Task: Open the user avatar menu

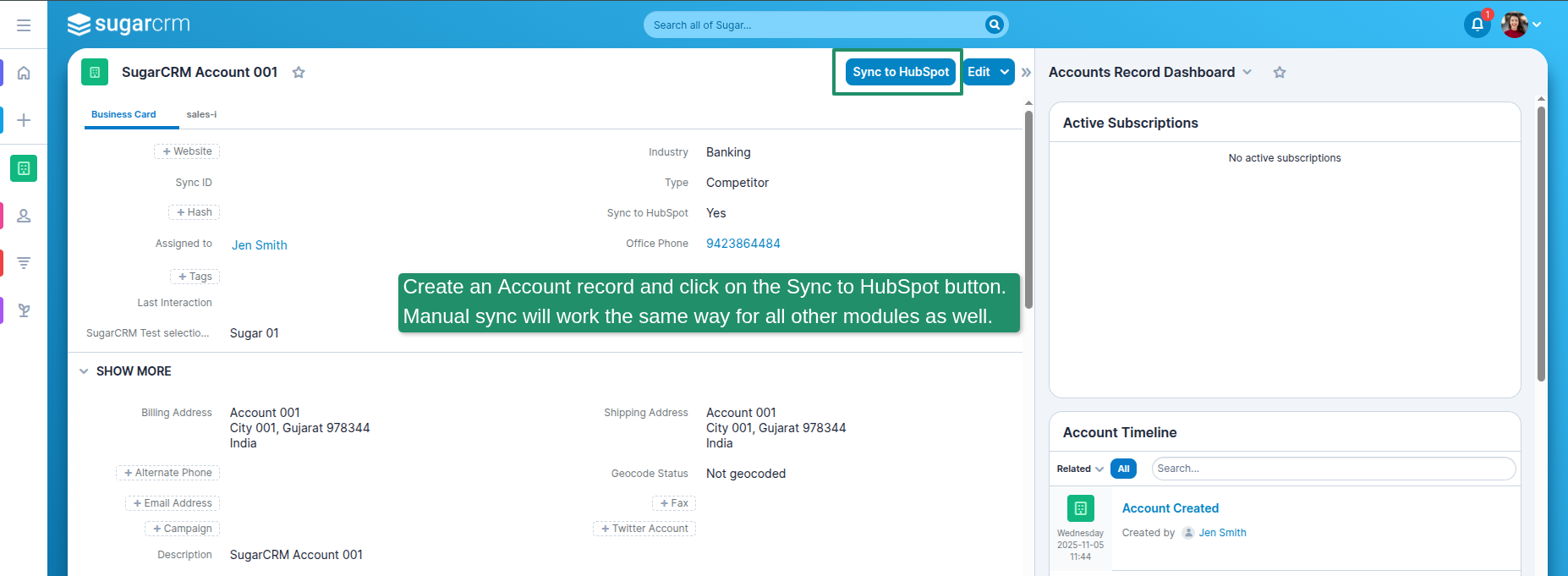Action: (x=1514, y=25)
